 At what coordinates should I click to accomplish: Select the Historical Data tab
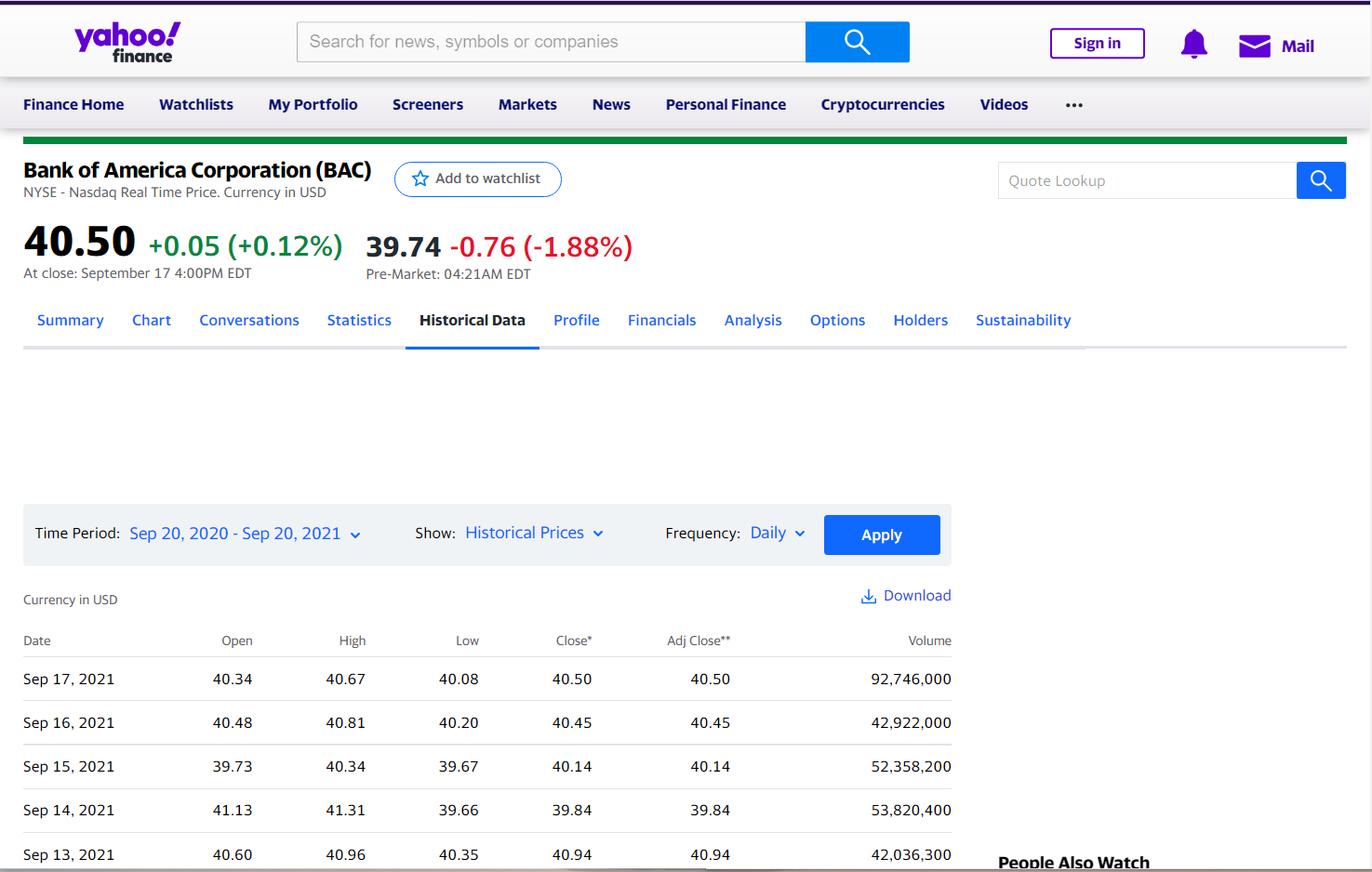[x=473, y=320]
